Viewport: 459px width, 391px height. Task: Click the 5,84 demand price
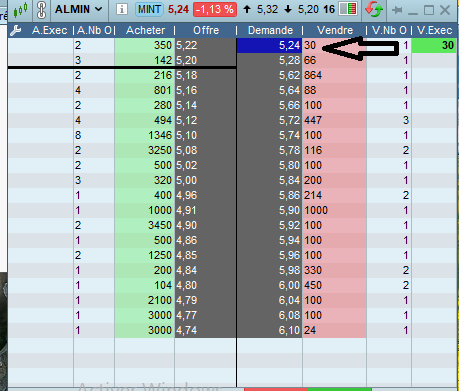(x=290, y=180)
